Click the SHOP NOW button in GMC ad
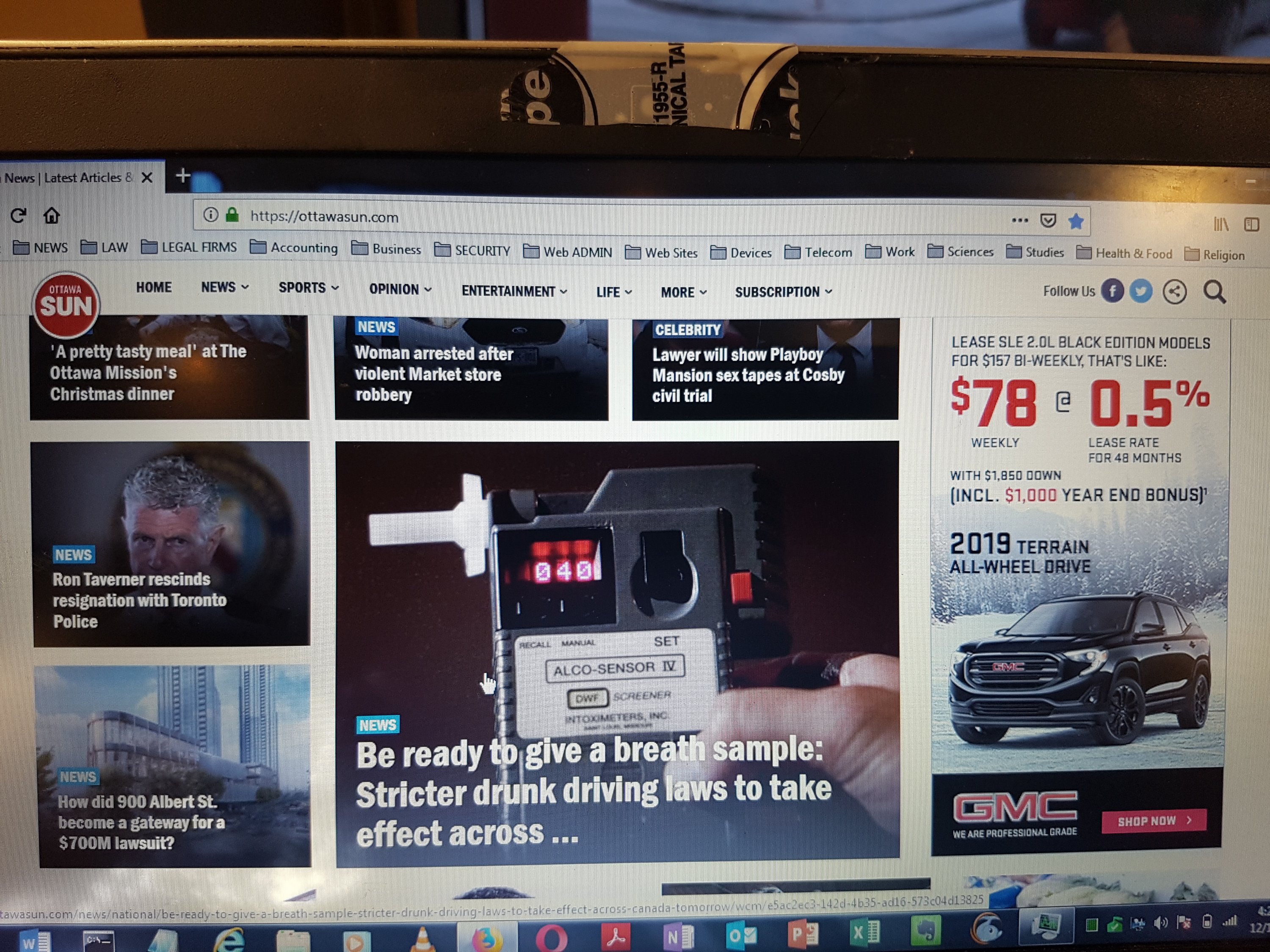 click(x=1154, y=821)
